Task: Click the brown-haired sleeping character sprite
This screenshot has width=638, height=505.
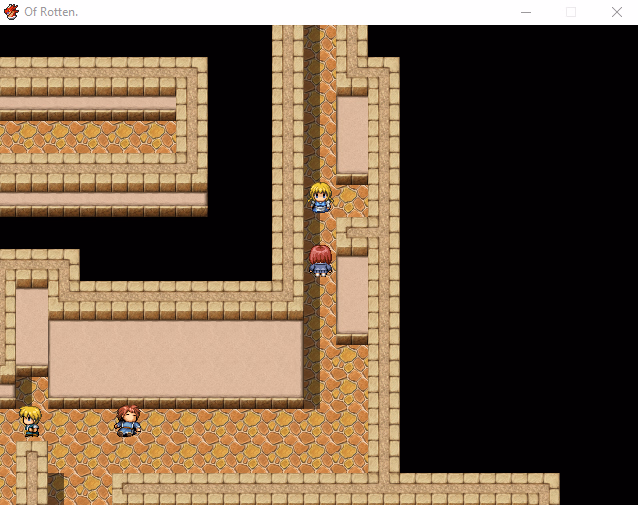Action: tap(128, 421)
